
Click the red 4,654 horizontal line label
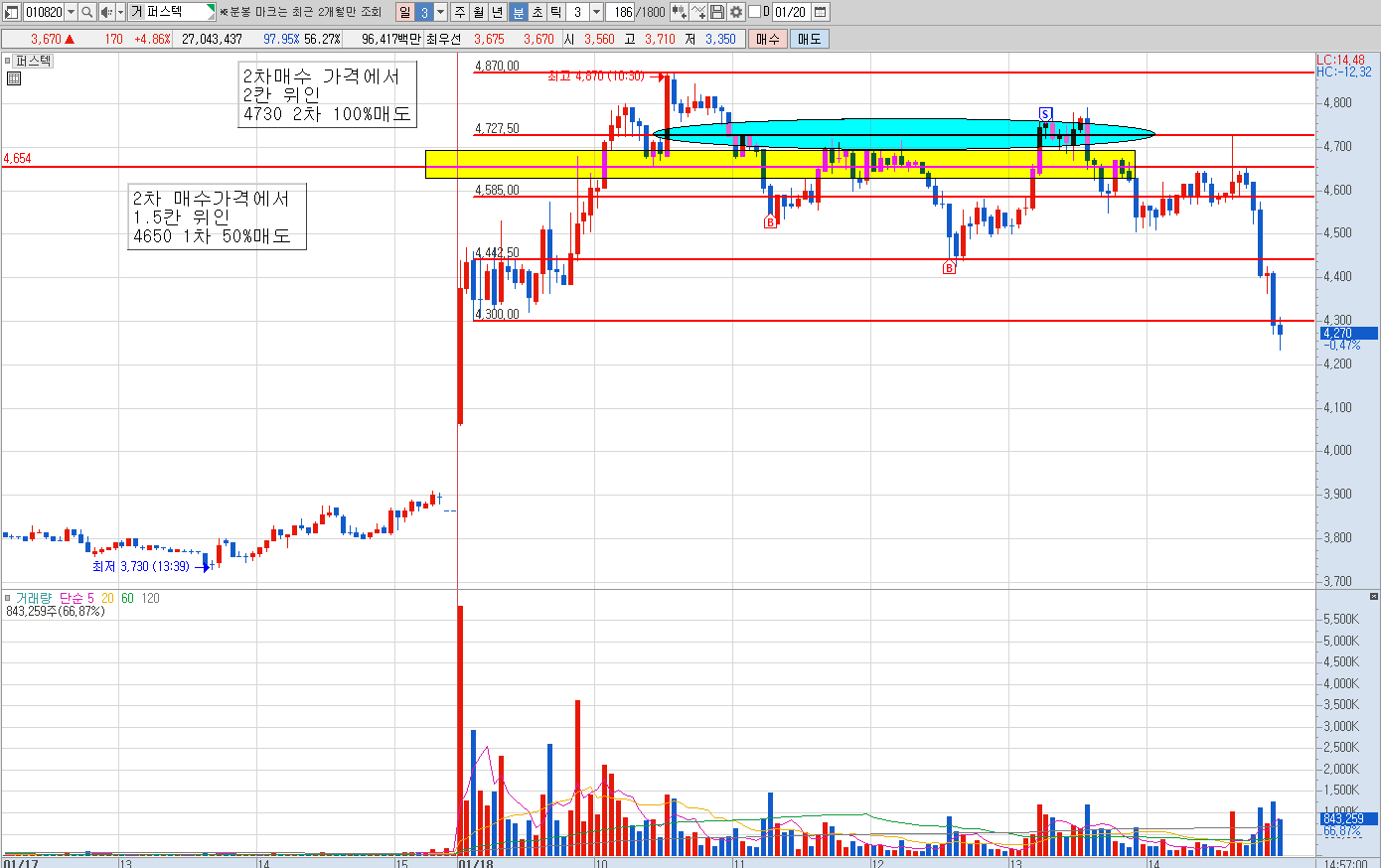(17, 158)
